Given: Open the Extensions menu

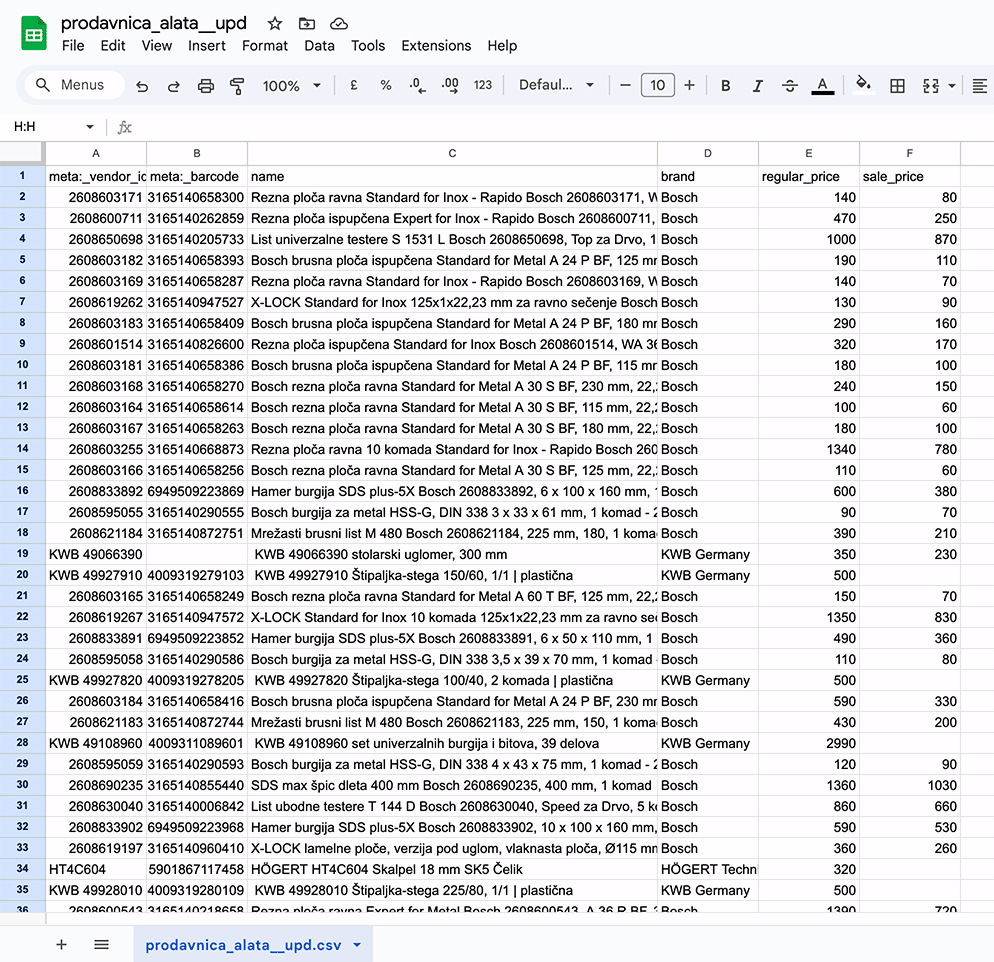Looking at the screenshot, I should click(x=436, y=46).
